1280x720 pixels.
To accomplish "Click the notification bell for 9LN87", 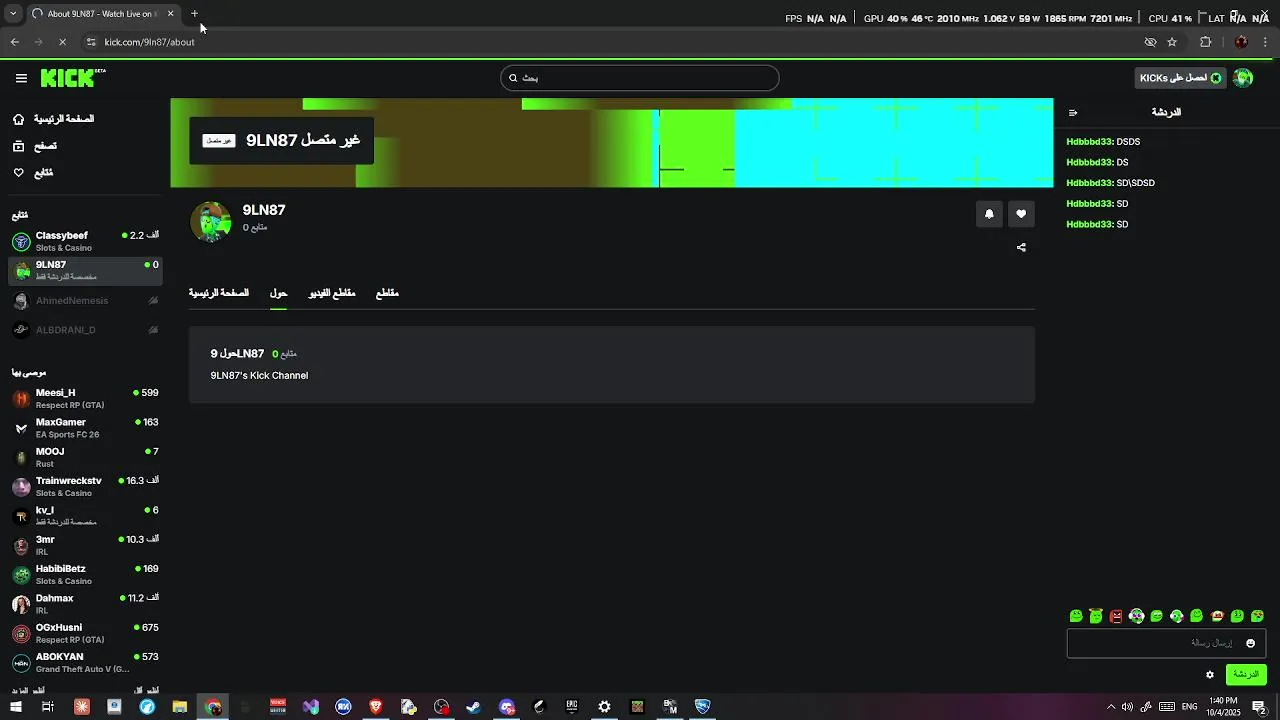I will [x=989, y=214].
